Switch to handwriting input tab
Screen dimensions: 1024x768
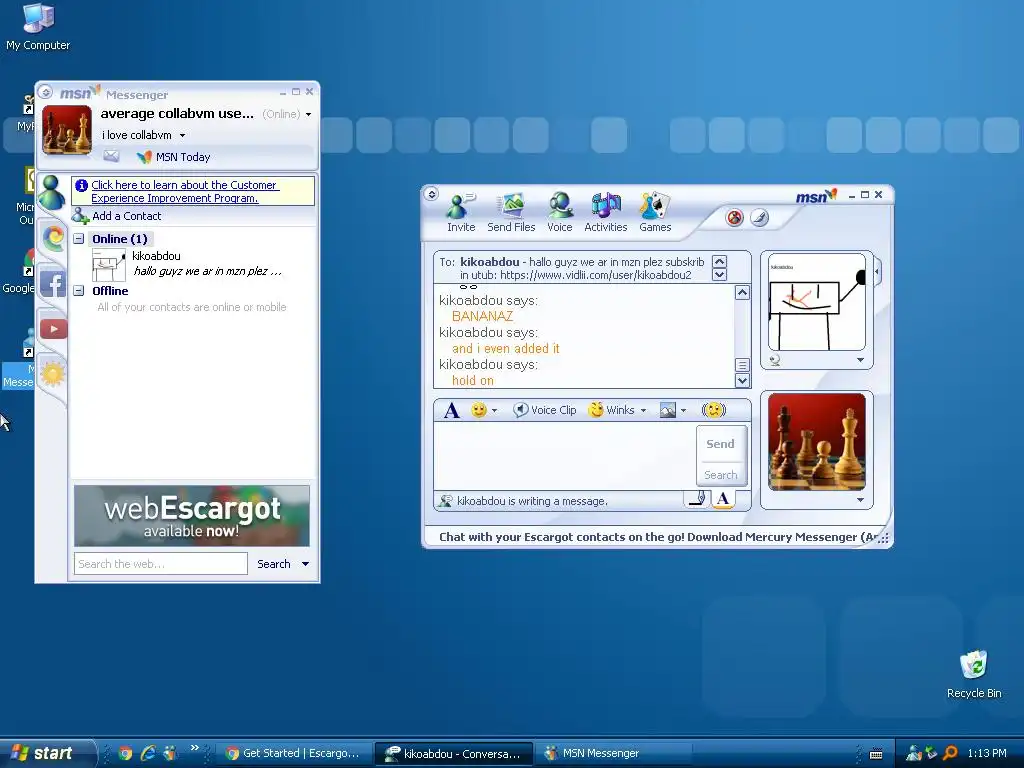(698, 500)
